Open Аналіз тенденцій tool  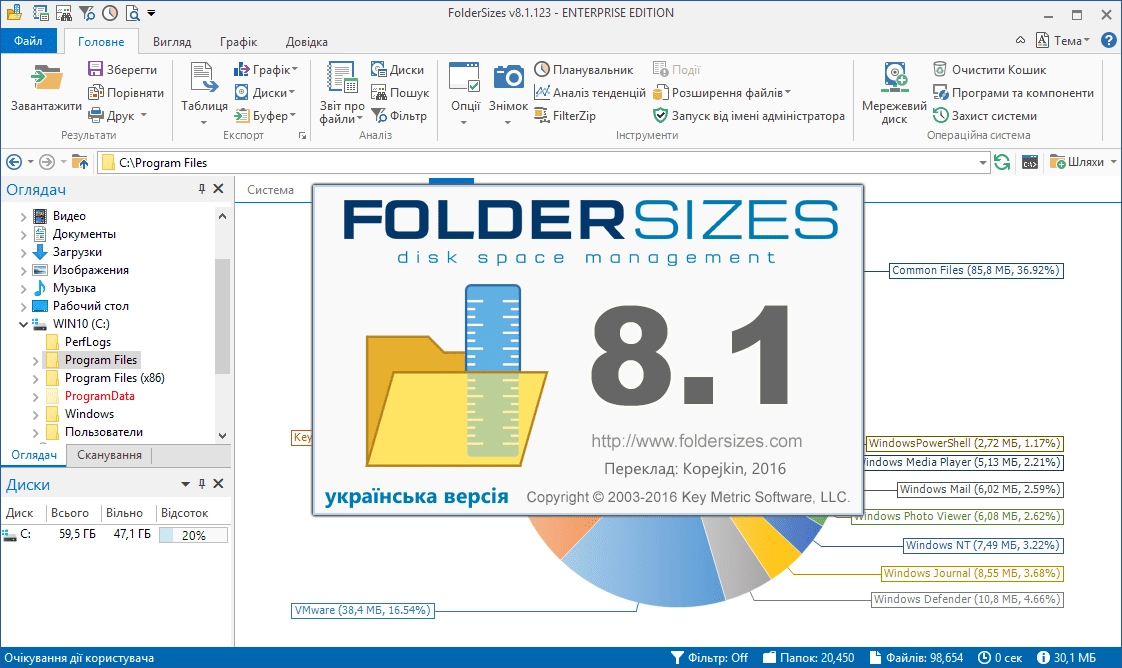[x=590, y=92]
